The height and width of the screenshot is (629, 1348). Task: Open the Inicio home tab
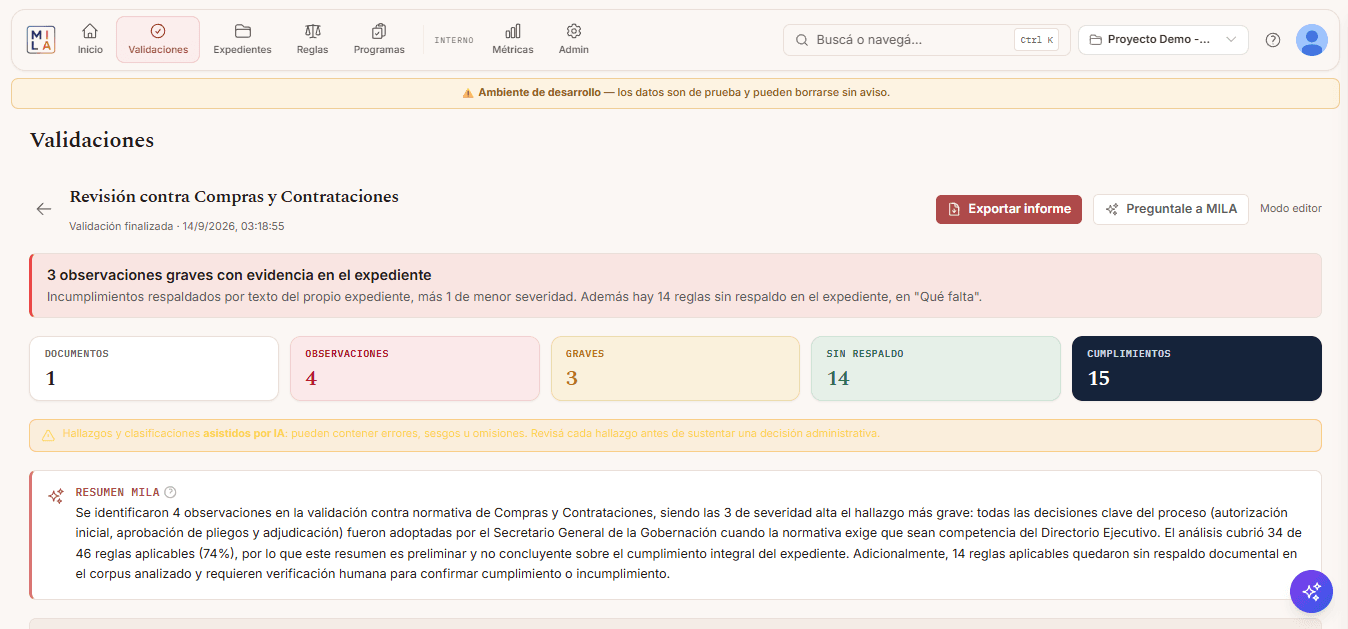pos(90,40)
